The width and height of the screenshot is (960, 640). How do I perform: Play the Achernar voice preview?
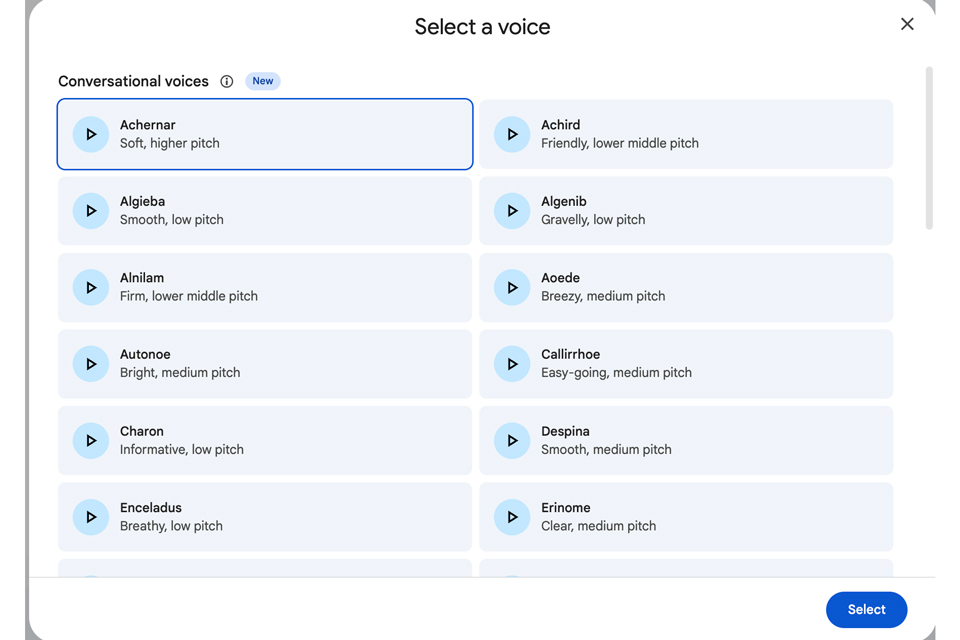tap(91, 134)
